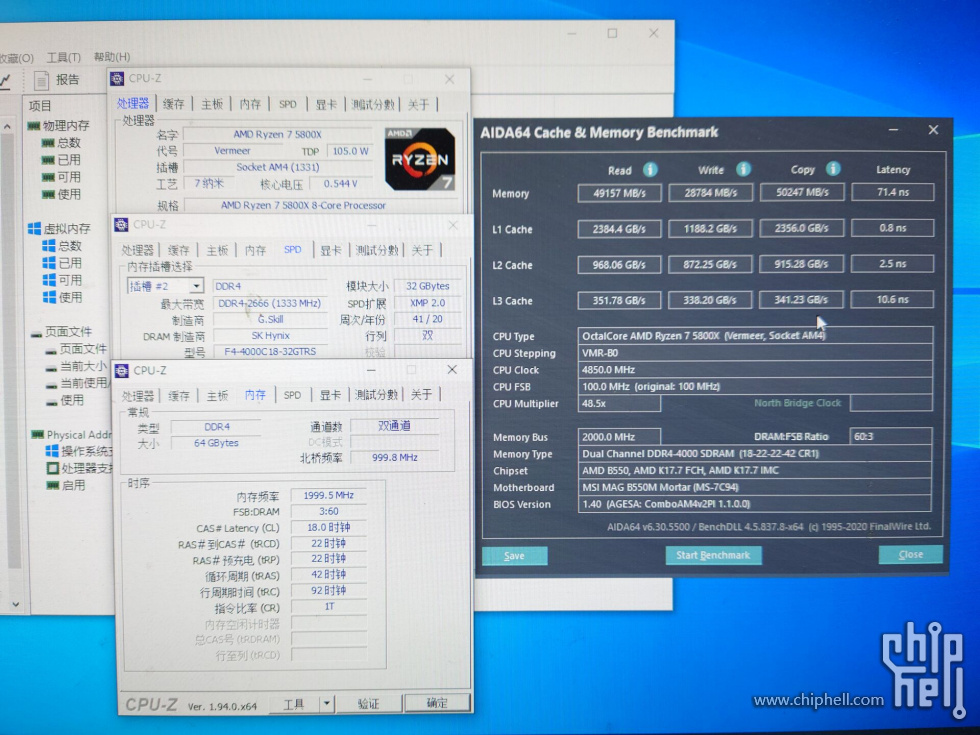
Task: Switch to the SPD tab in CPU-Z
Action: coord(292,394)
